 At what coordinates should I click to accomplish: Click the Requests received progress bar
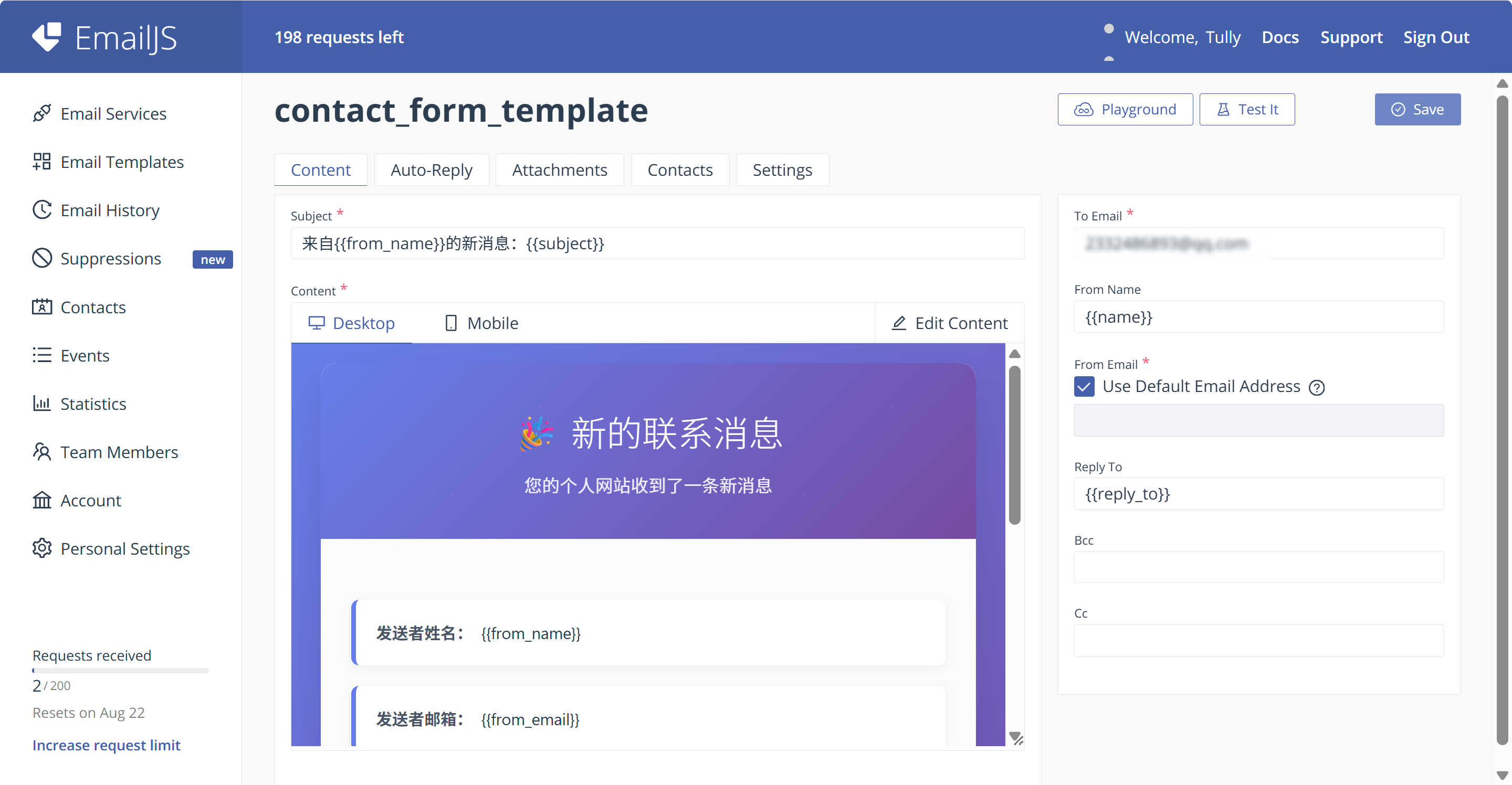pos(120,670)
